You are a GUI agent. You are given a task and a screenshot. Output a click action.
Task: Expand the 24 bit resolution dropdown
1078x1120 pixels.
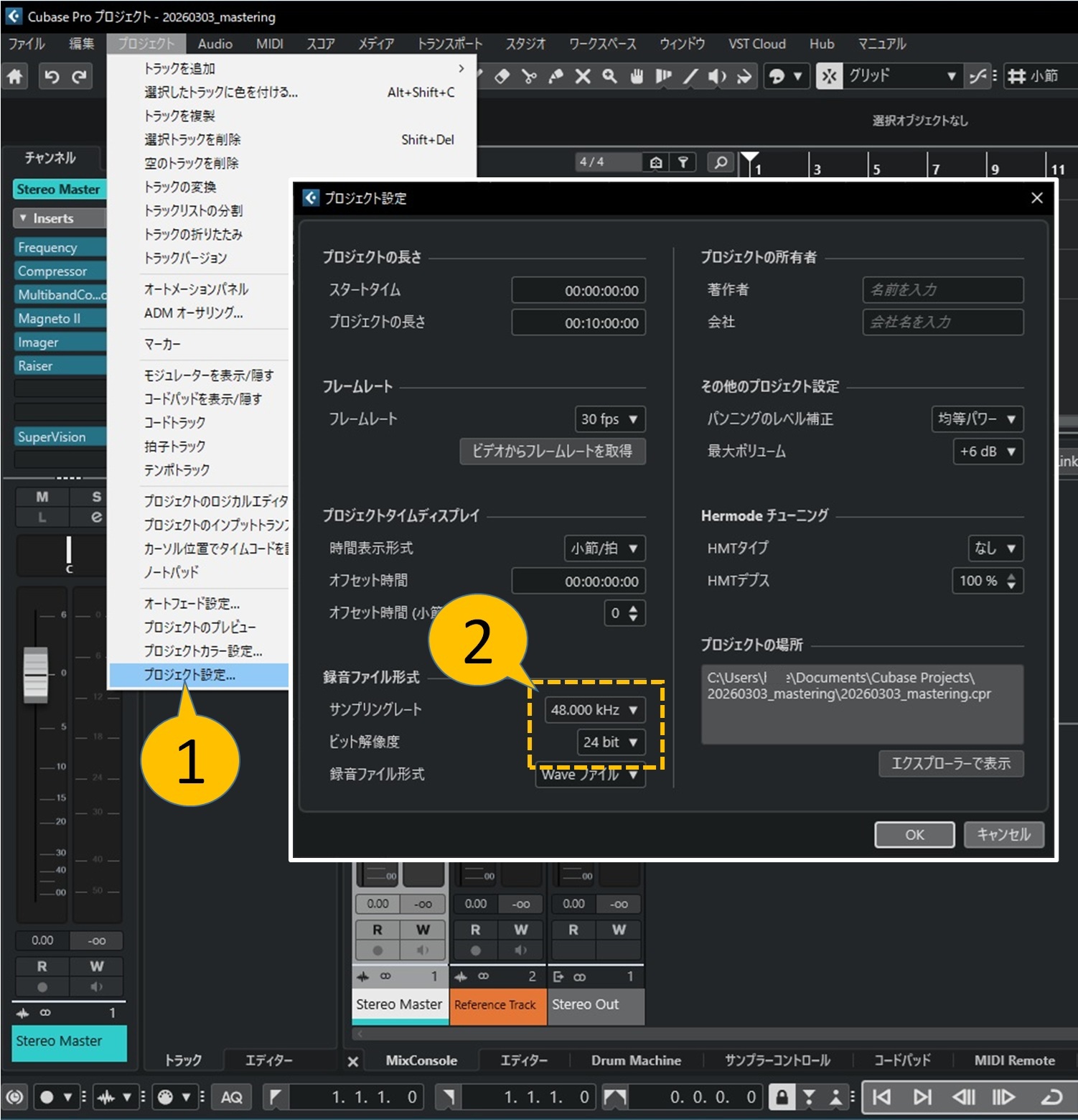[x=610, y=742]
